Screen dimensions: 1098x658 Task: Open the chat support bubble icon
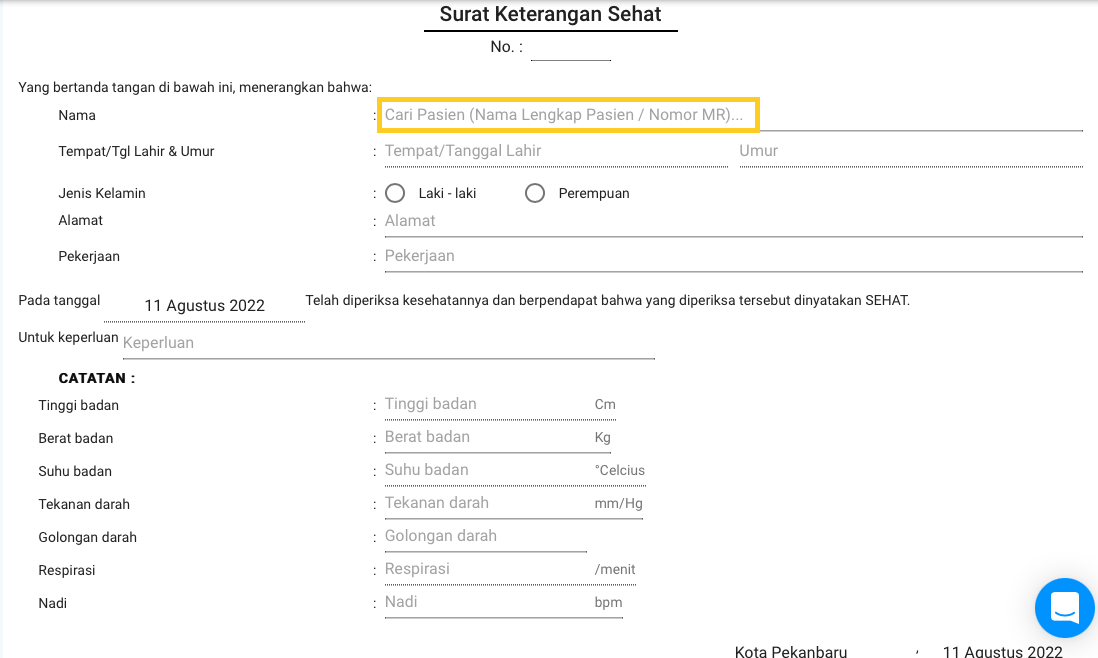tap(1064, 608)
